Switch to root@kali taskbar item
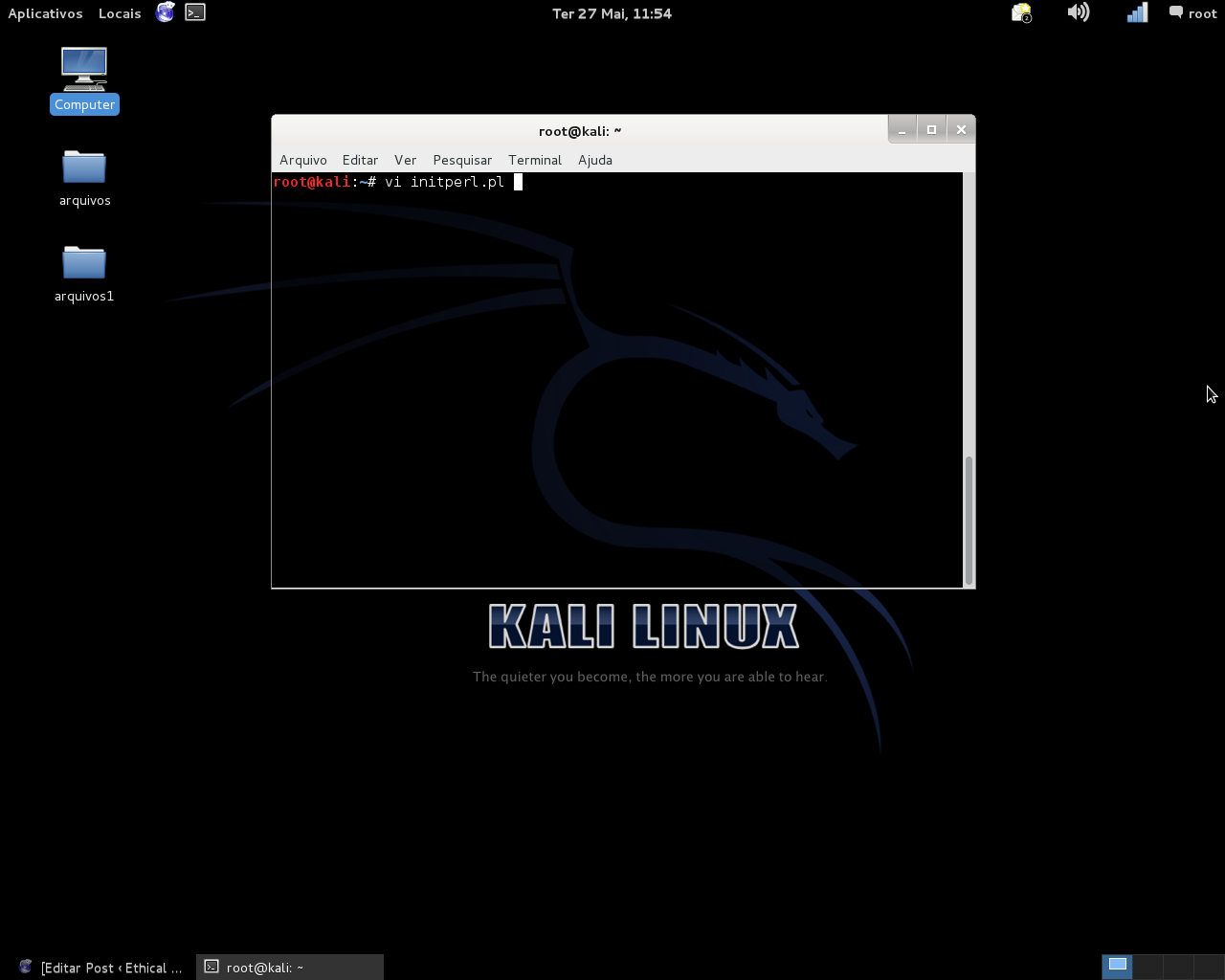 [x=290, y=968]
